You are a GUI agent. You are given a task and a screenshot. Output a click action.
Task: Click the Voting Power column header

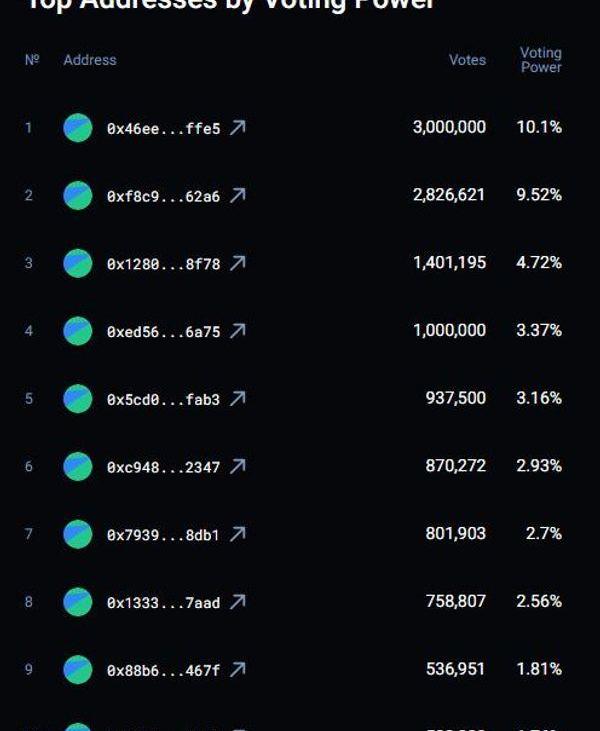541,60
